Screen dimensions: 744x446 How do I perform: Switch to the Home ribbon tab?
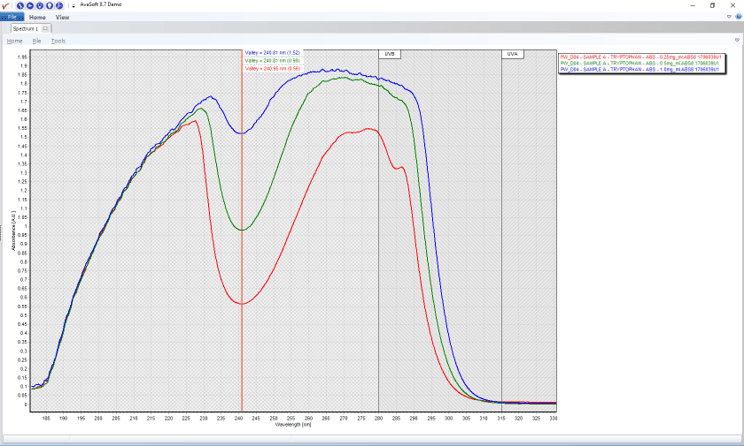coord(37,18)
